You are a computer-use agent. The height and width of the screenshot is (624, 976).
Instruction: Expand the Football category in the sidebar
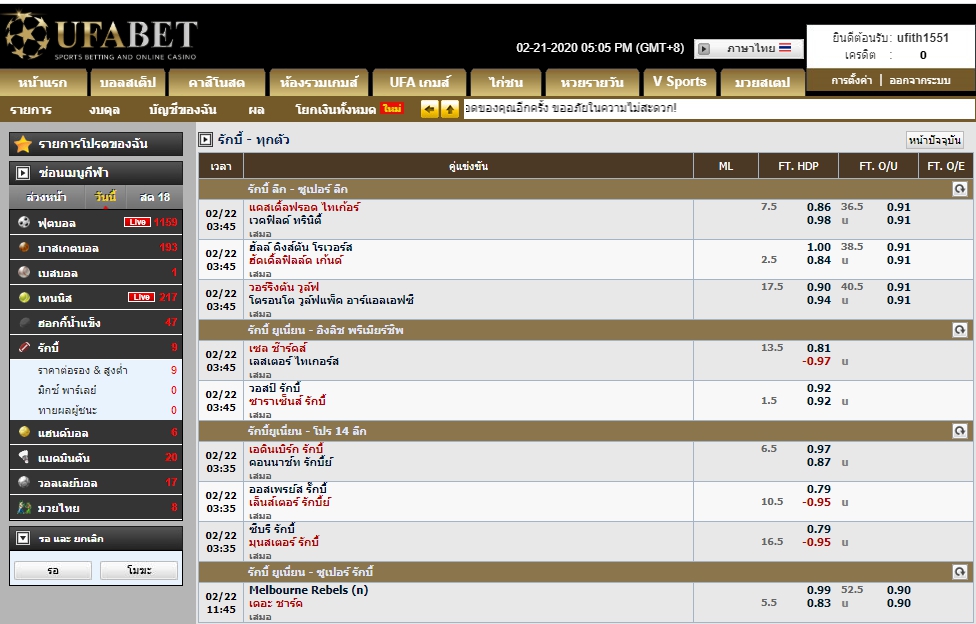96,222
